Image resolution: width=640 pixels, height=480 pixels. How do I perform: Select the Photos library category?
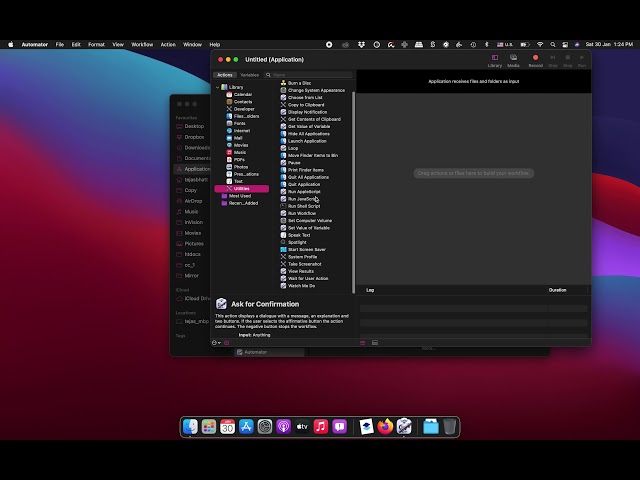(x=240, y=167)
